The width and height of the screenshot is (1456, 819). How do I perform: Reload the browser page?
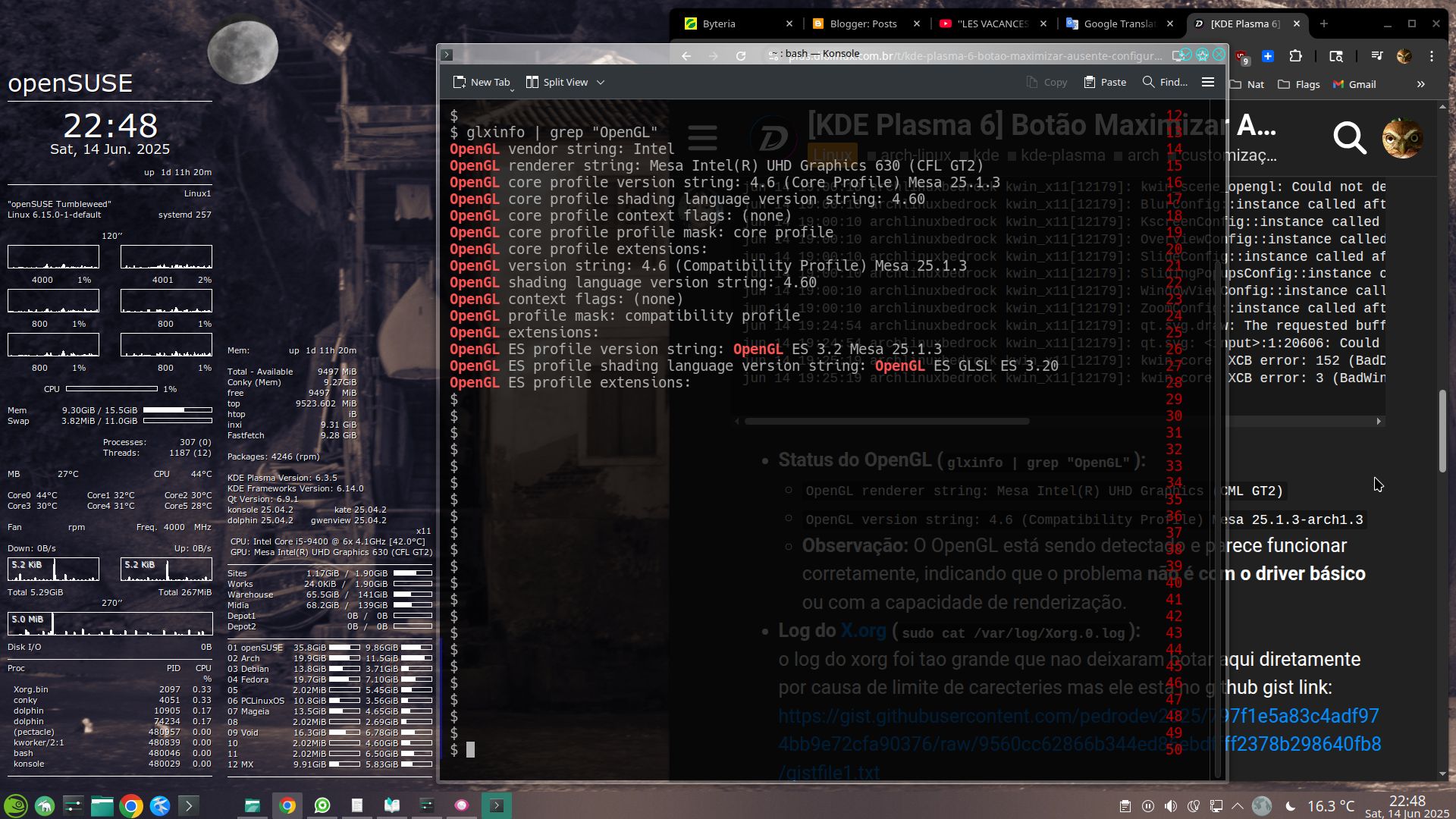pyautogui.click(x=741, y=56)
